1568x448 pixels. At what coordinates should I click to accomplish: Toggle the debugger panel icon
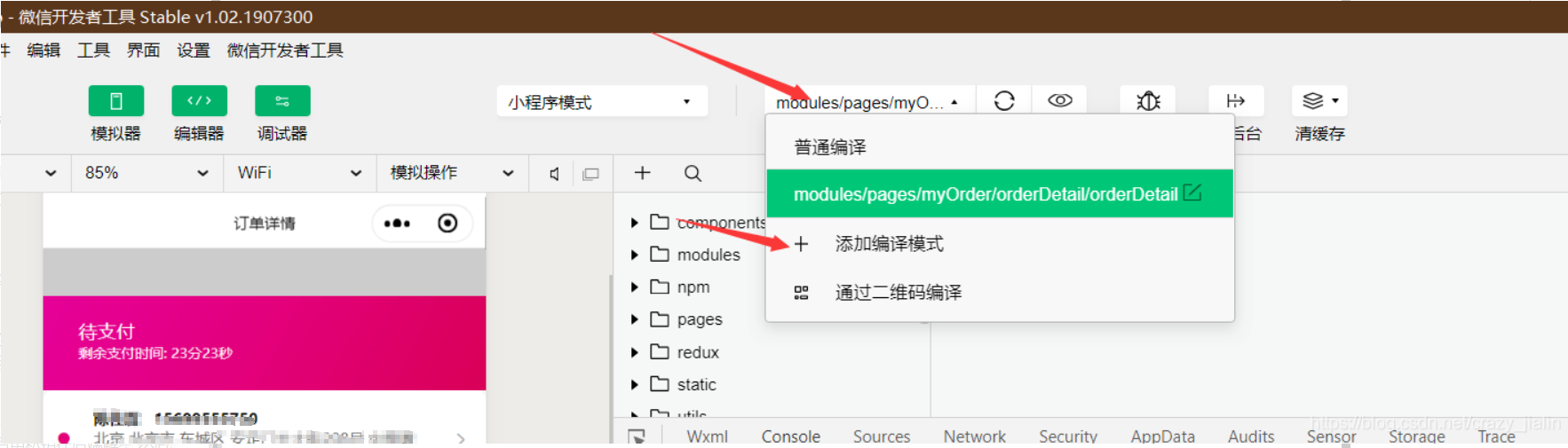pos(282,101)
